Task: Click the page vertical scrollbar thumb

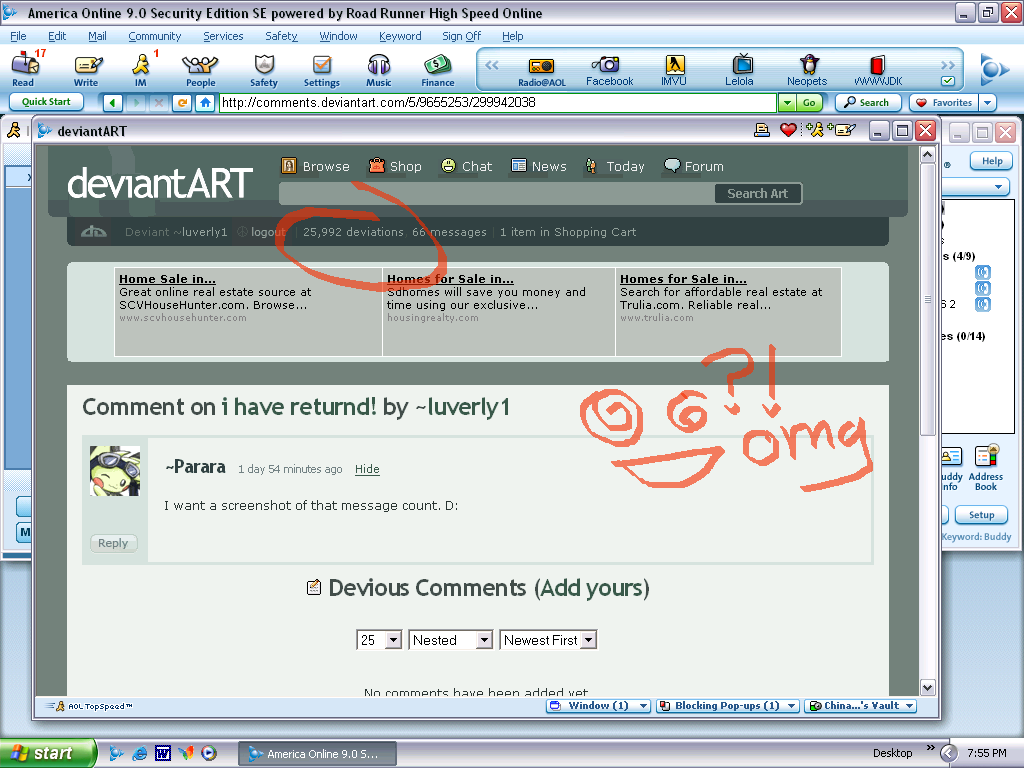Action: click(x=927, y=299)
